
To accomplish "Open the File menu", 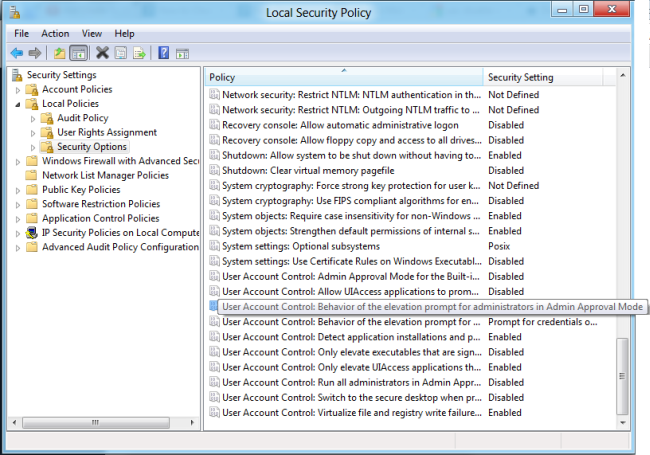I will tap(22, 34).
